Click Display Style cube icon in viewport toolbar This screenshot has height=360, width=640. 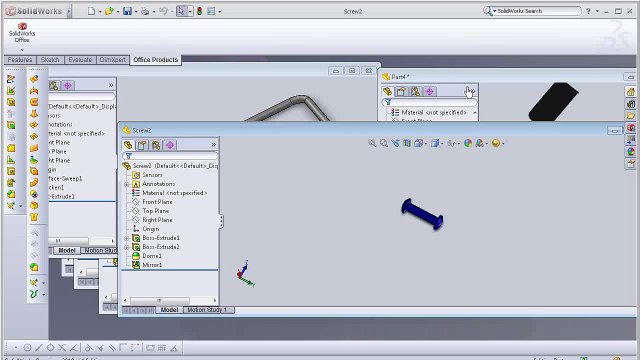click(435, 143)
